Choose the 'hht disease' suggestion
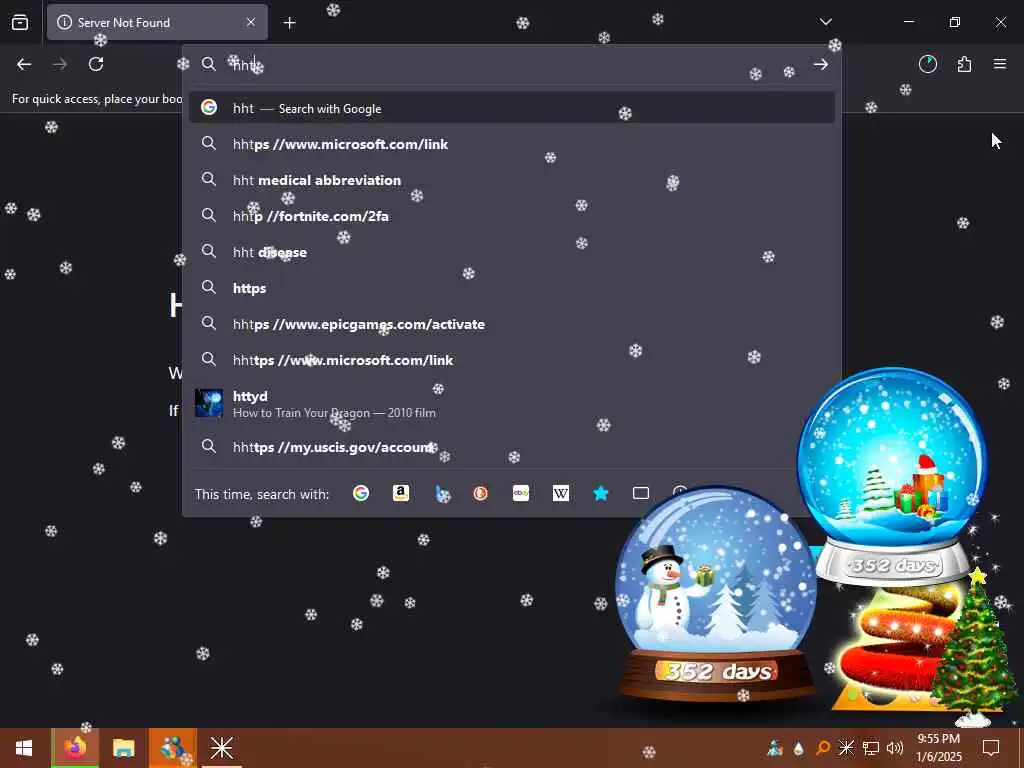 511,251
